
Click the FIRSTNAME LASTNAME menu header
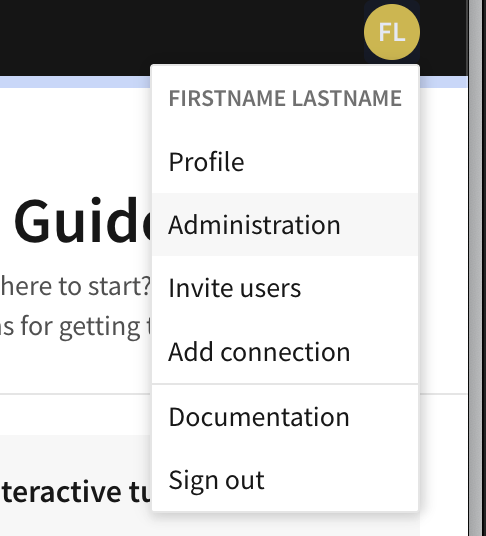(285, 98)
